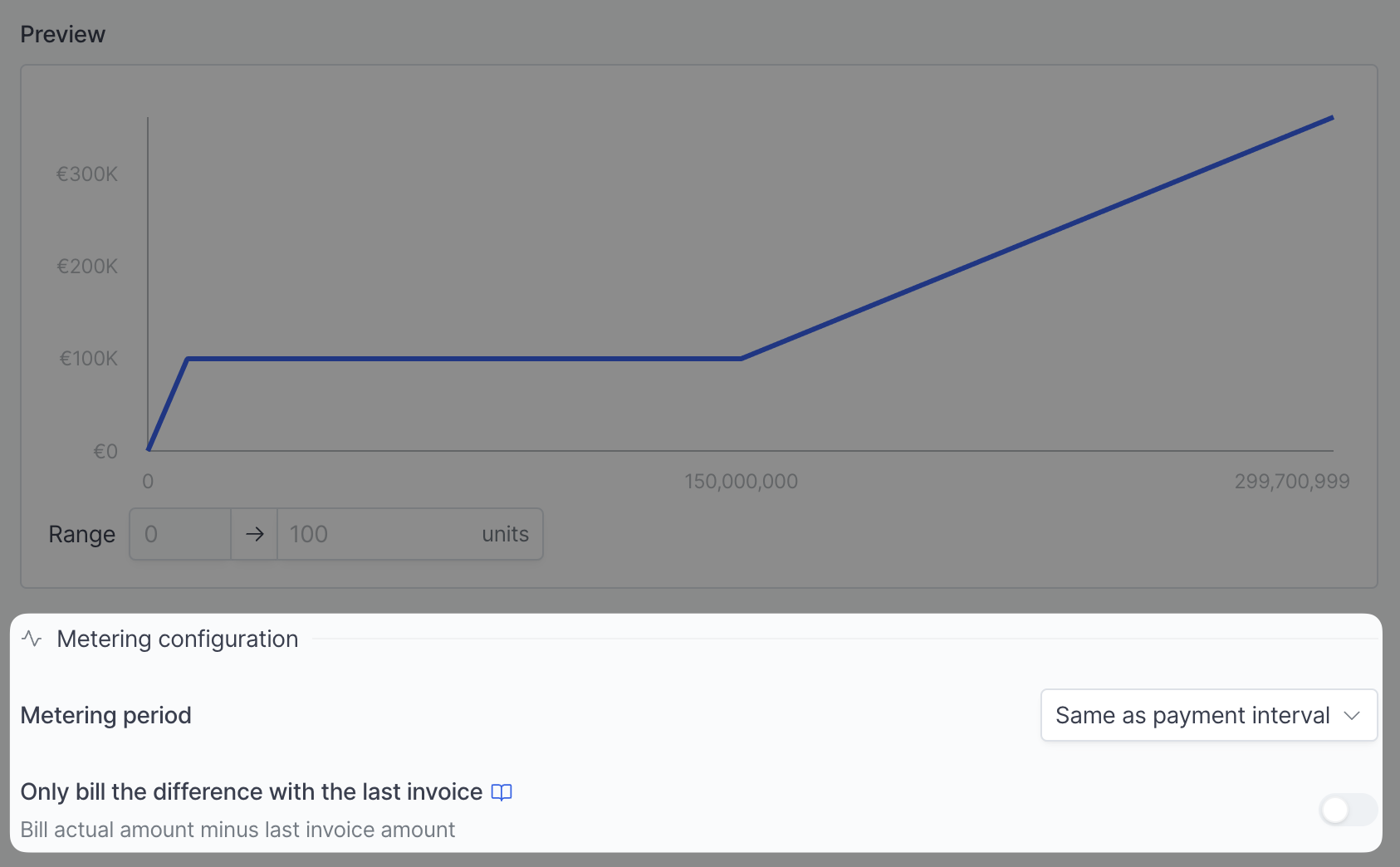Click the units label in range field
The height and width of the screenshot is (867, 1400).
(505, 534)
